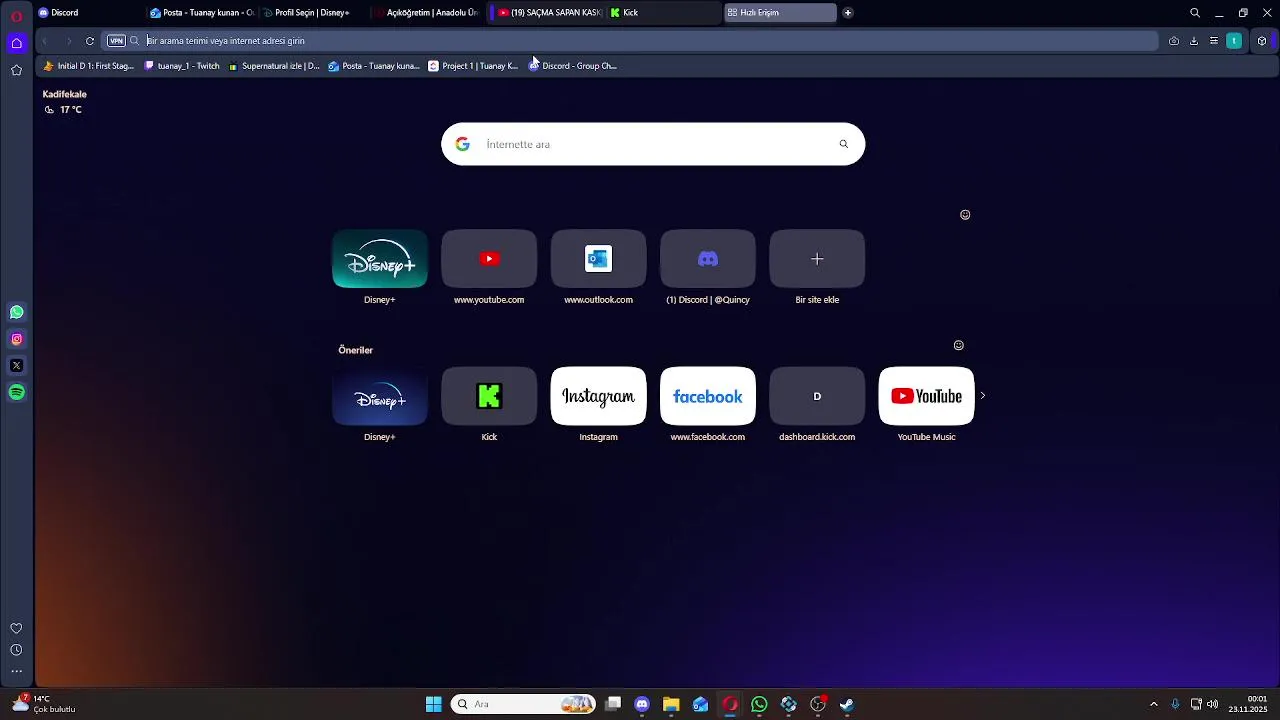The height and width of the screenshot is (720, 1280).
Task: Switch to the Discord tab
Action: tap(88, 13)
